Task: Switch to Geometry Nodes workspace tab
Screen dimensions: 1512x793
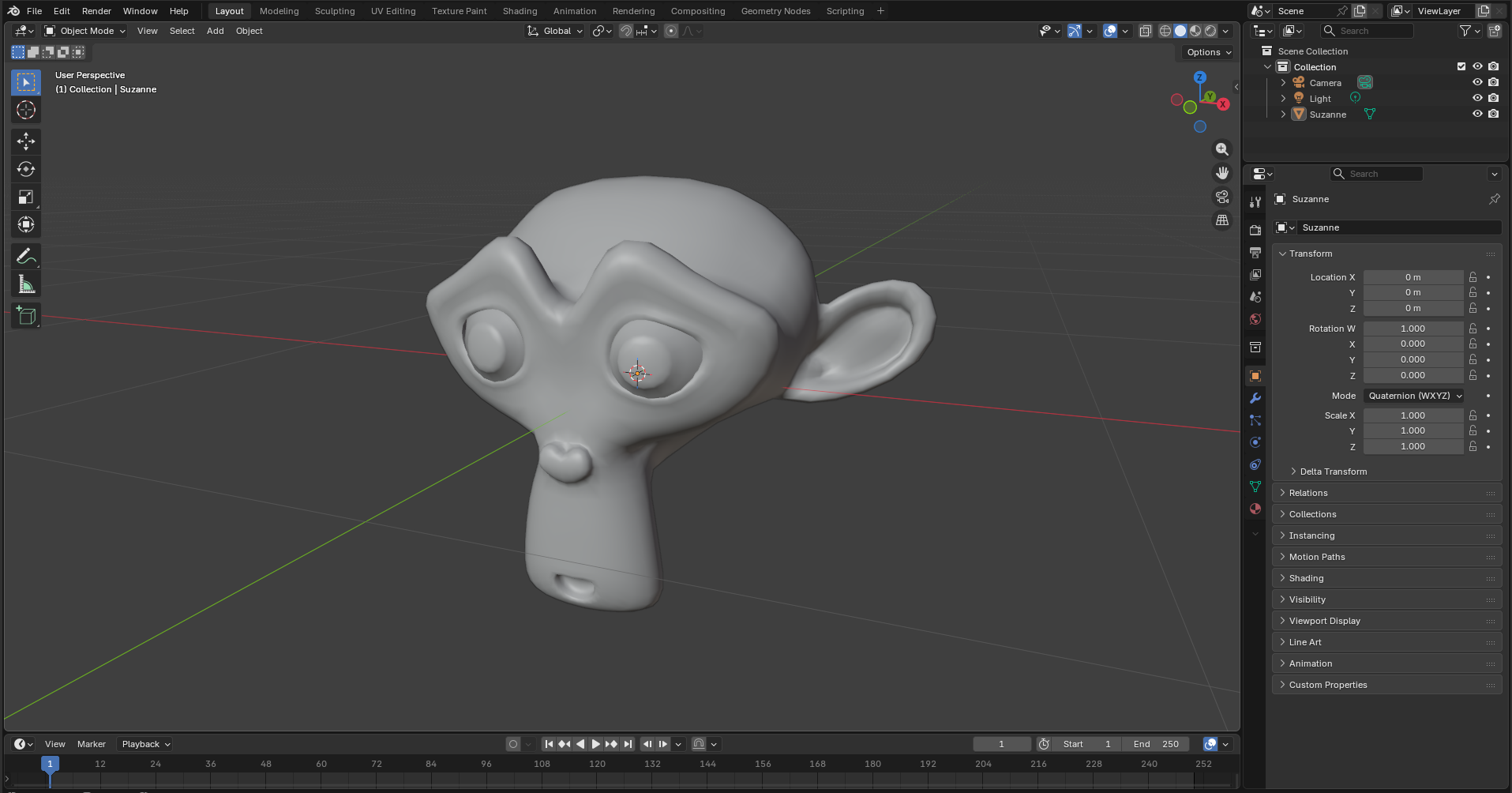Action: 775,11
